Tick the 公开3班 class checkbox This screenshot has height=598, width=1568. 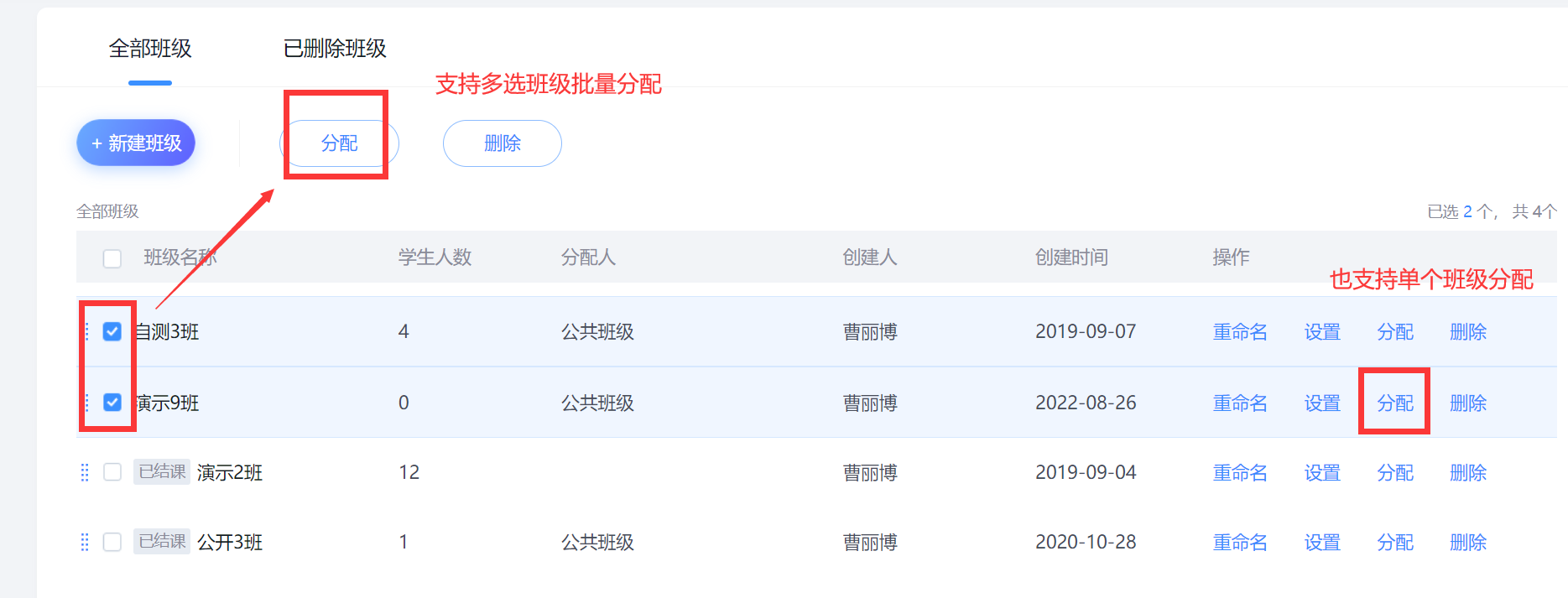tap(112, 543)
